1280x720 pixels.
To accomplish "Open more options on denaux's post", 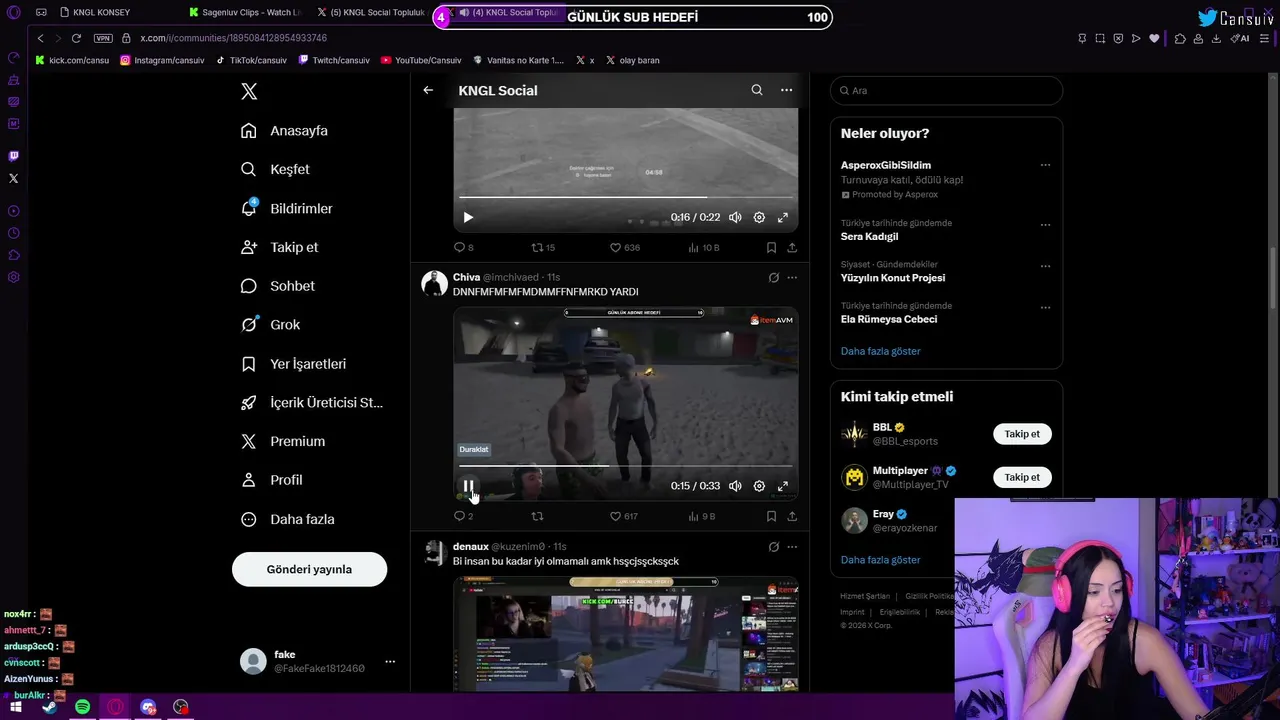I will coord(792,547).
